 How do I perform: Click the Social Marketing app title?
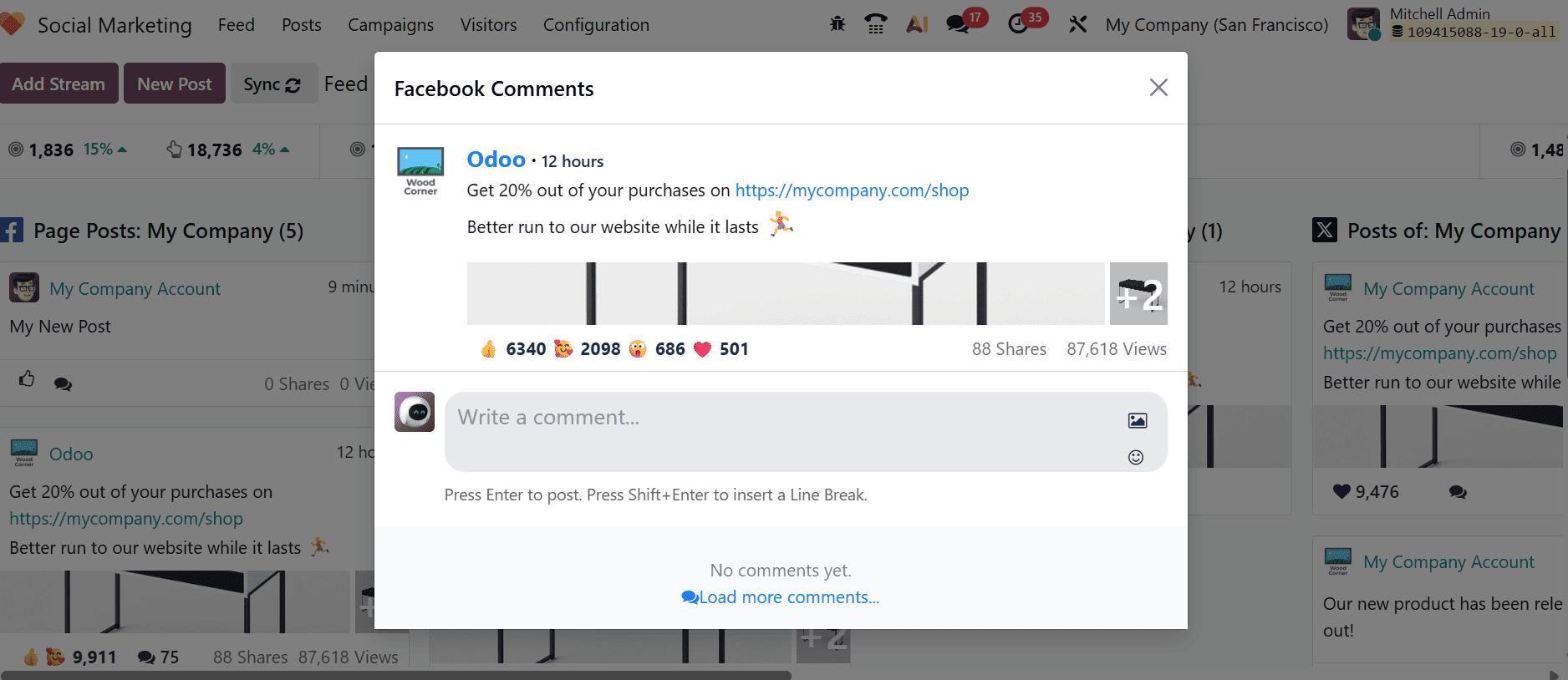click(115, 25)
